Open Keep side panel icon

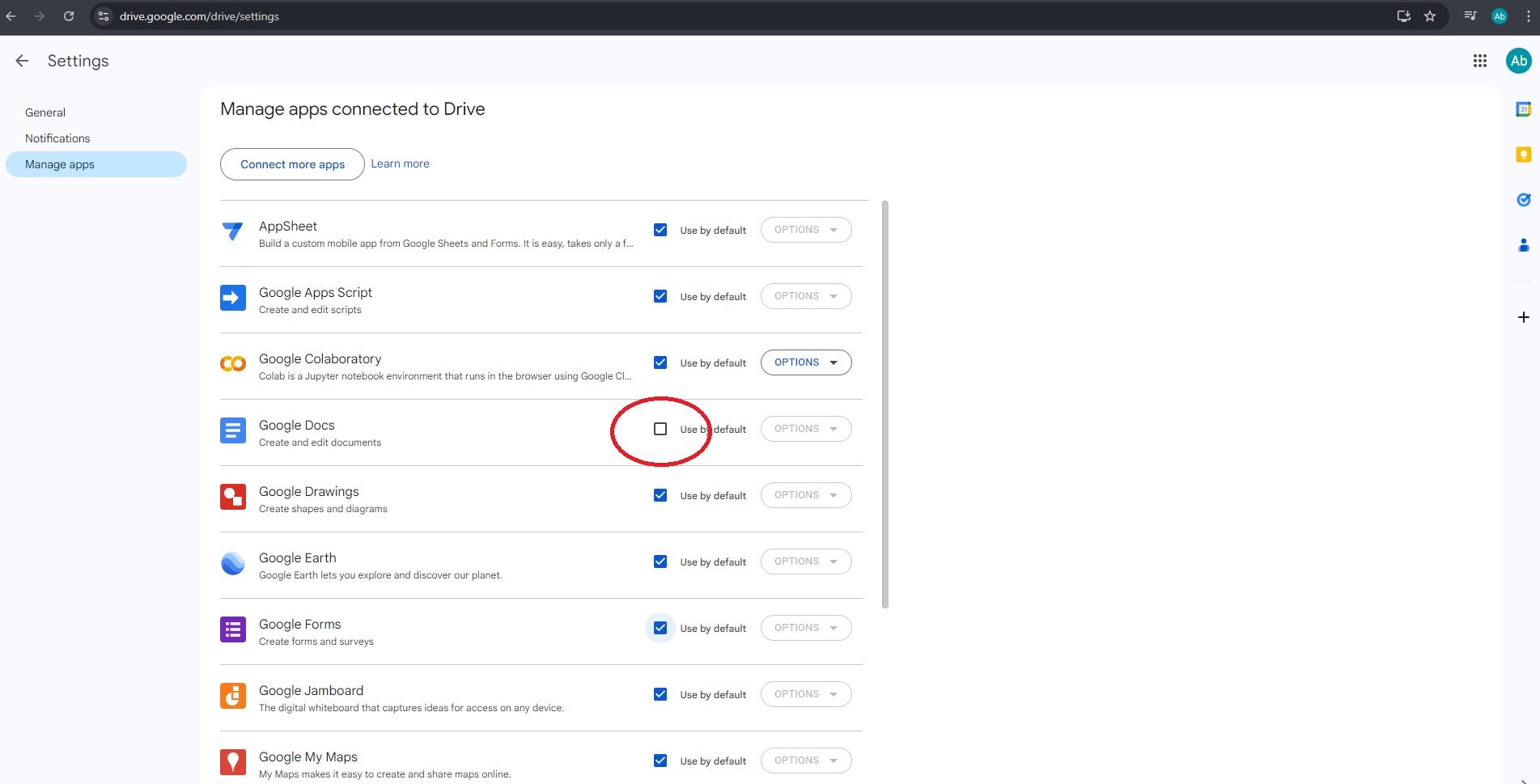1523,155
